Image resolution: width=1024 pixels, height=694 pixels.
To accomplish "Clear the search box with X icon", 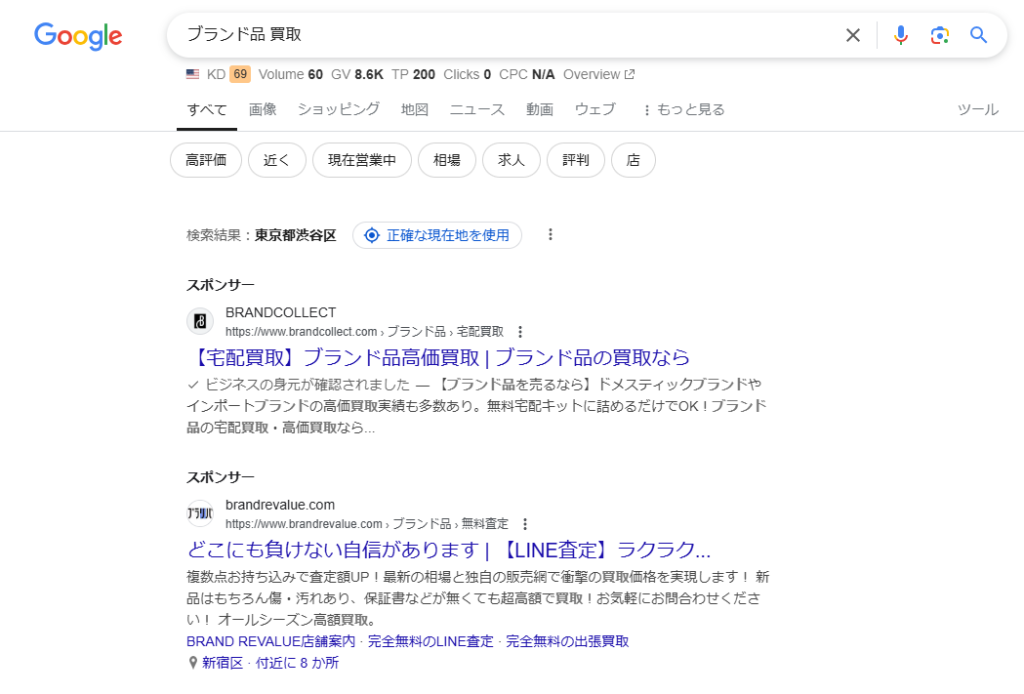I will click(x=852, y=35).
